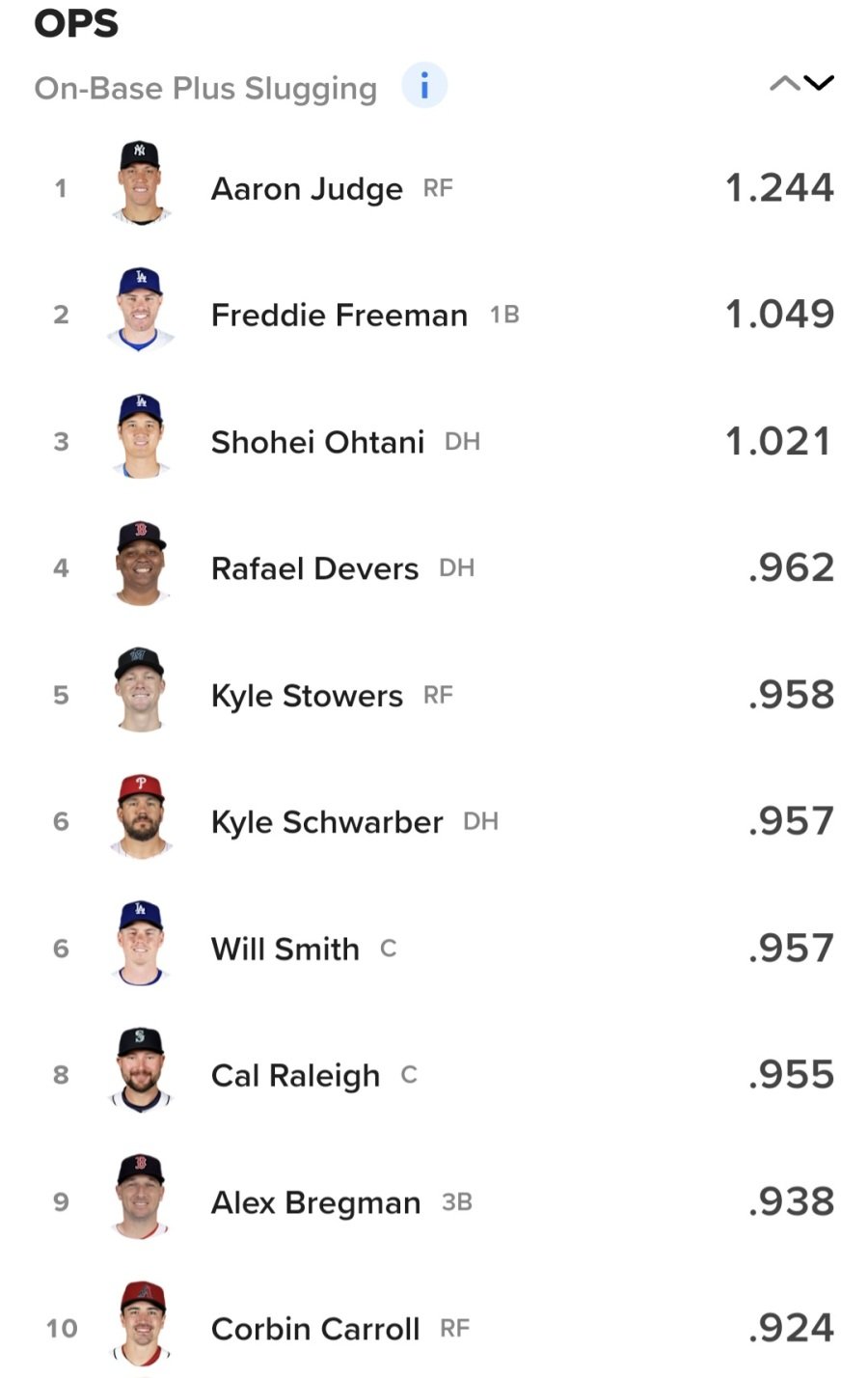The width and height of the screenshot is (868, 1378).
Task: Open Aaron Judge's headshot photo
Action: click(141, 183)
